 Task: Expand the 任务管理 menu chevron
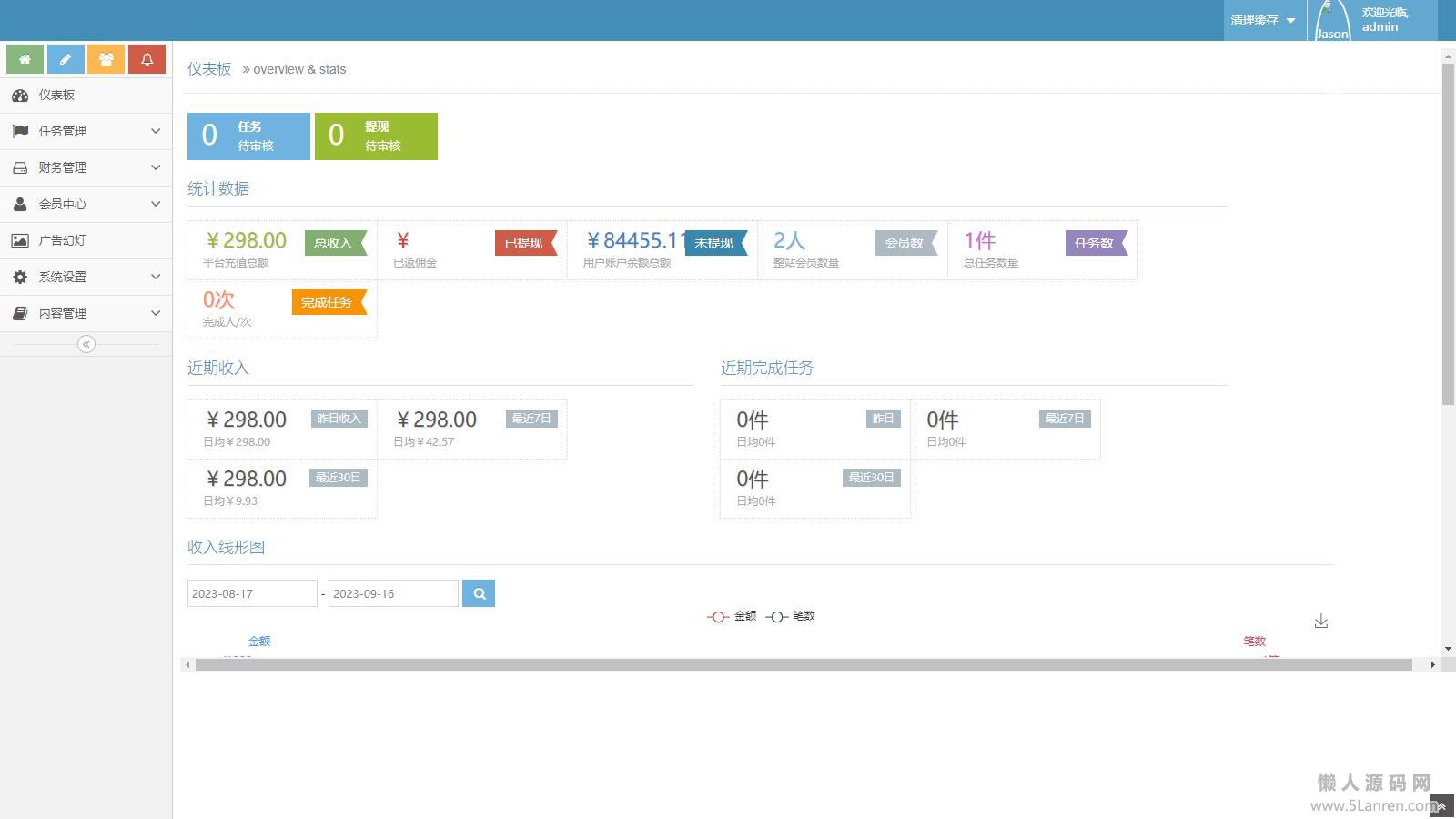pos(156,131)
